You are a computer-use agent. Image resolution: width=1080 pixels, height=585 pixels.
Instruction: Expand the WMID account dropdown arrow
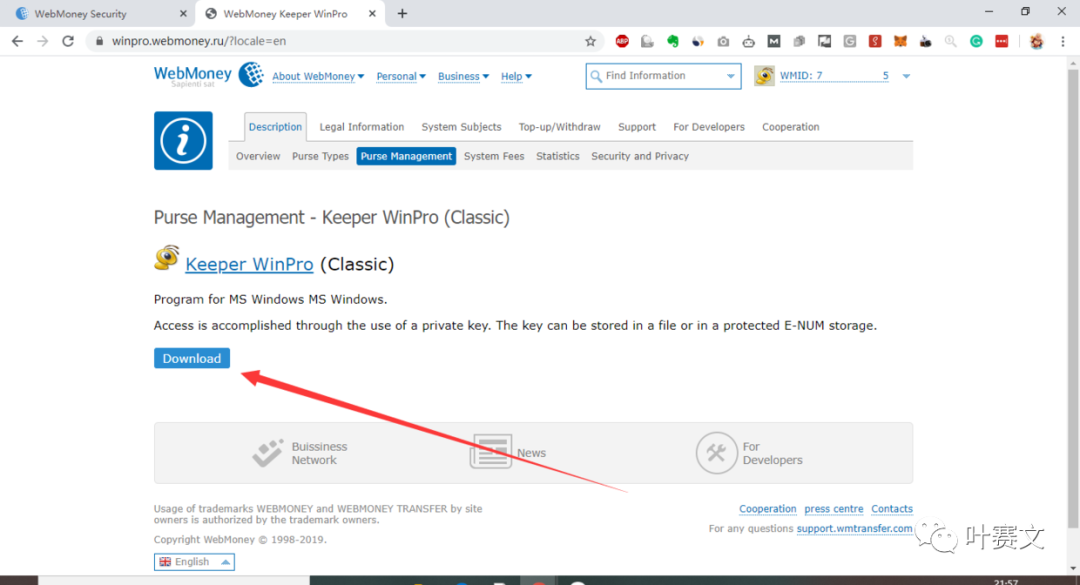click(x=906, y=76)
